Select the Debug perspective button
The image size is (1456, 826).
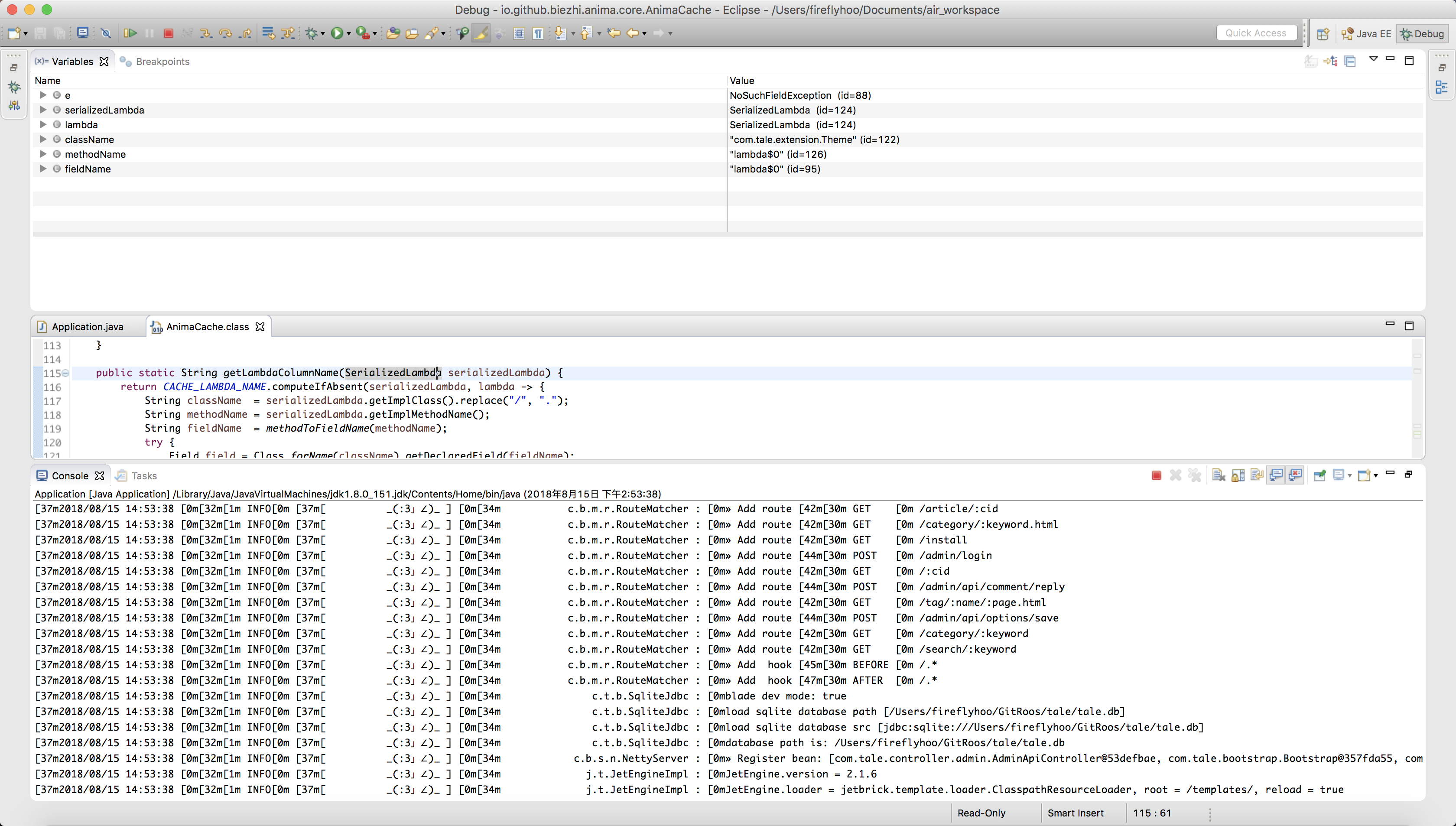coord(1423,33)
